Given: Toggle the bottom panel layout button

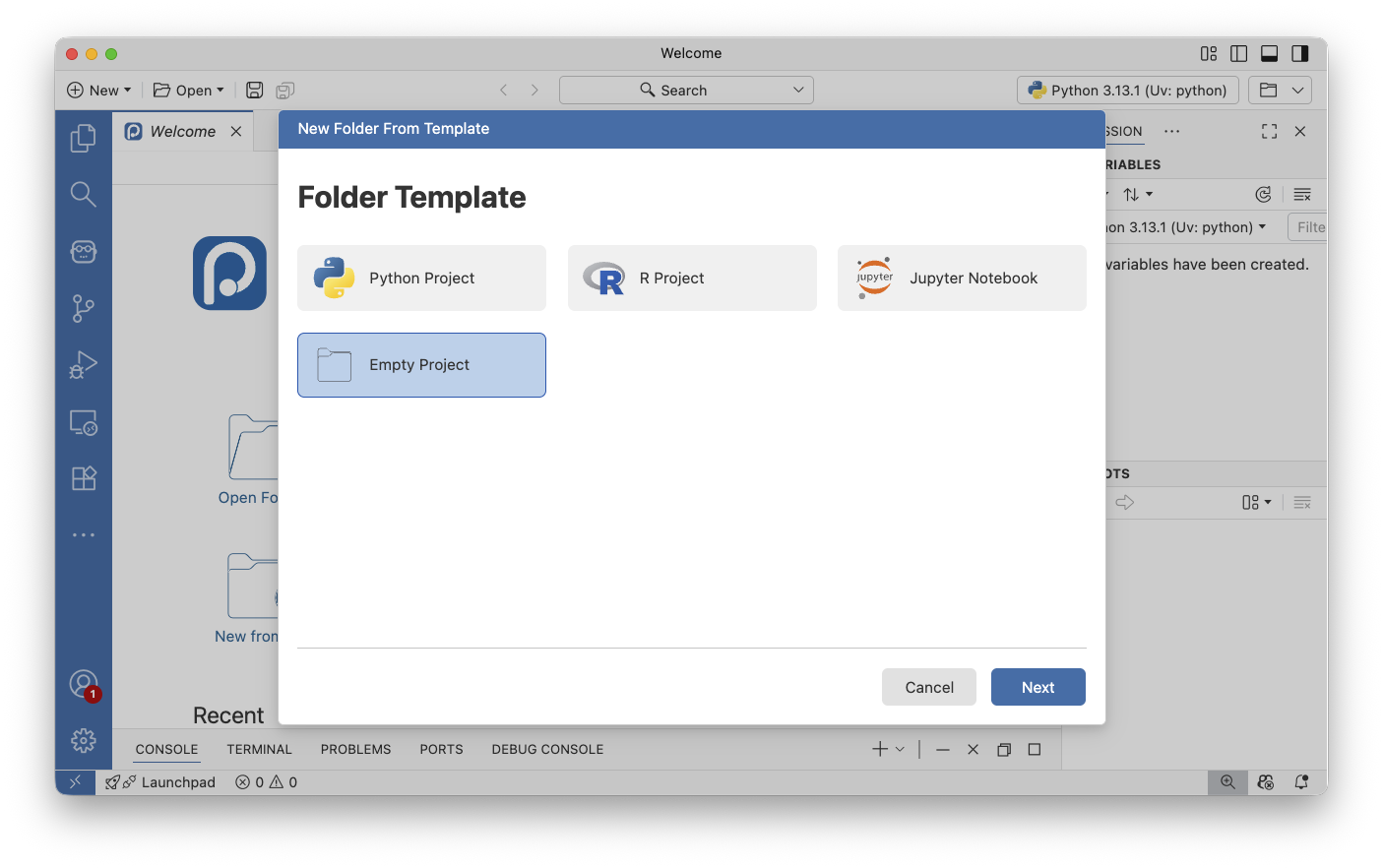Looking at the screenshot, I should click(x=1270, y=54).
